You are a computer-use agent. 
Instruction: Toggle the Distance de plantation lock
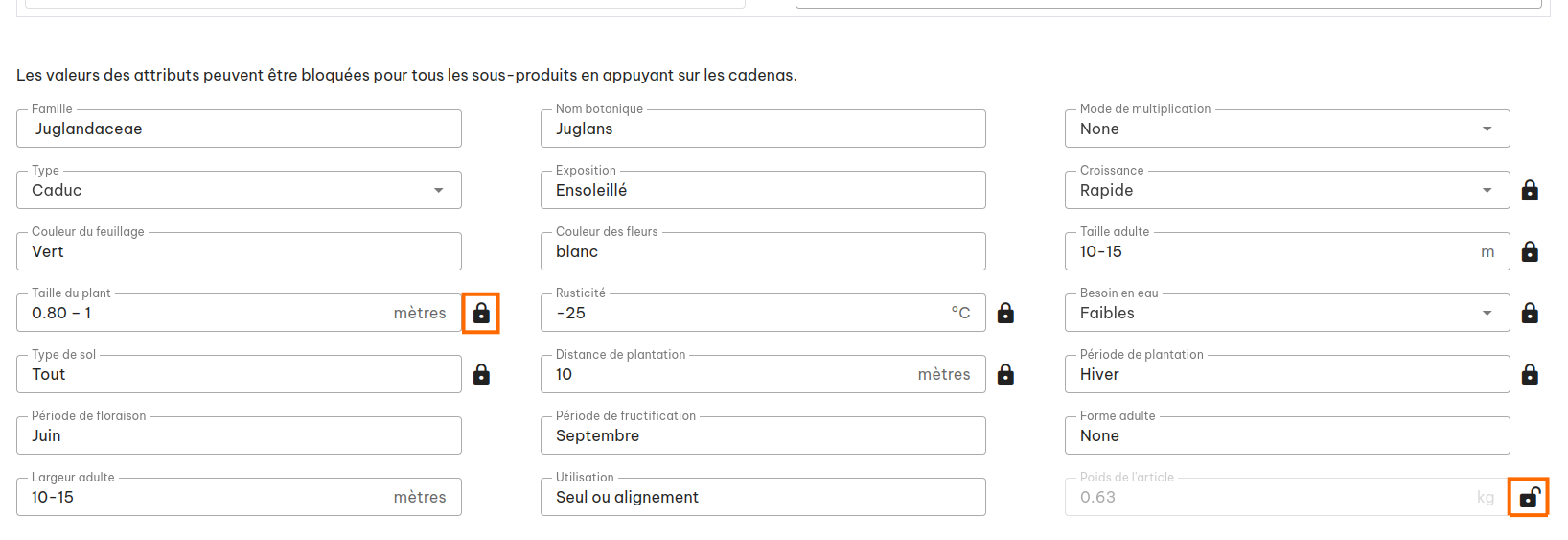point(1005,374)
